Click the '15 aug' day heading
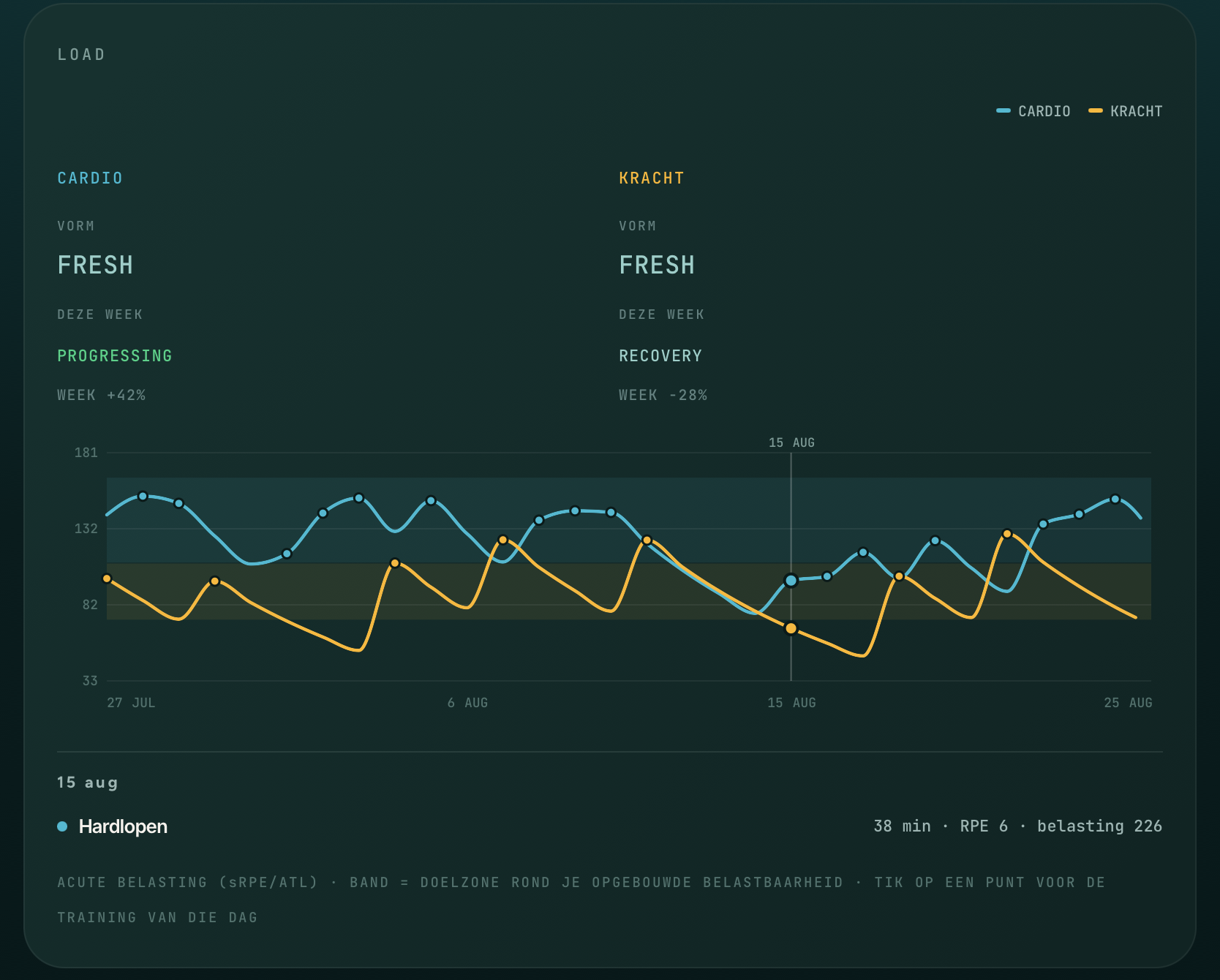The width and height of the screenshot is (1220, 980). click(x=88, y=783)
